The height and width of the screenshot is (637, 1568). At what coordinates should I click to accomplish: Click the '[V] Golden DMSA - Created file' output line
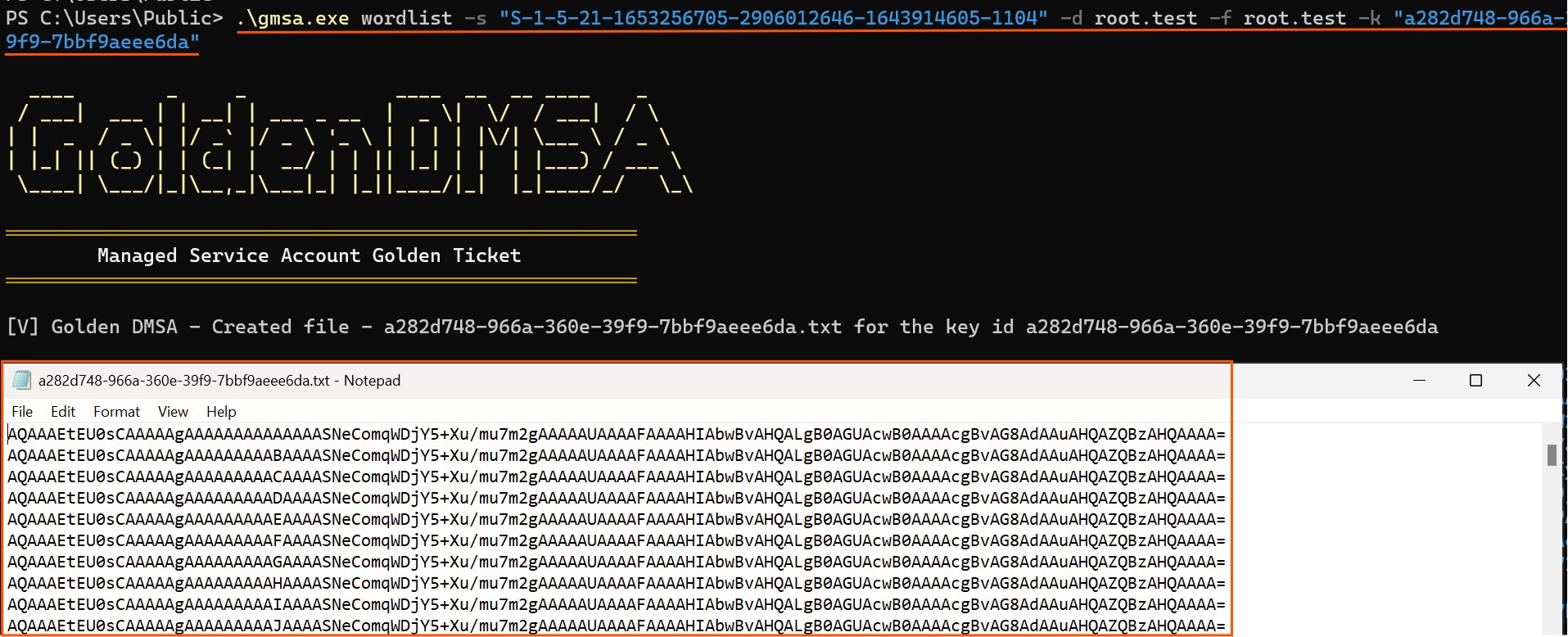(721, 327)
